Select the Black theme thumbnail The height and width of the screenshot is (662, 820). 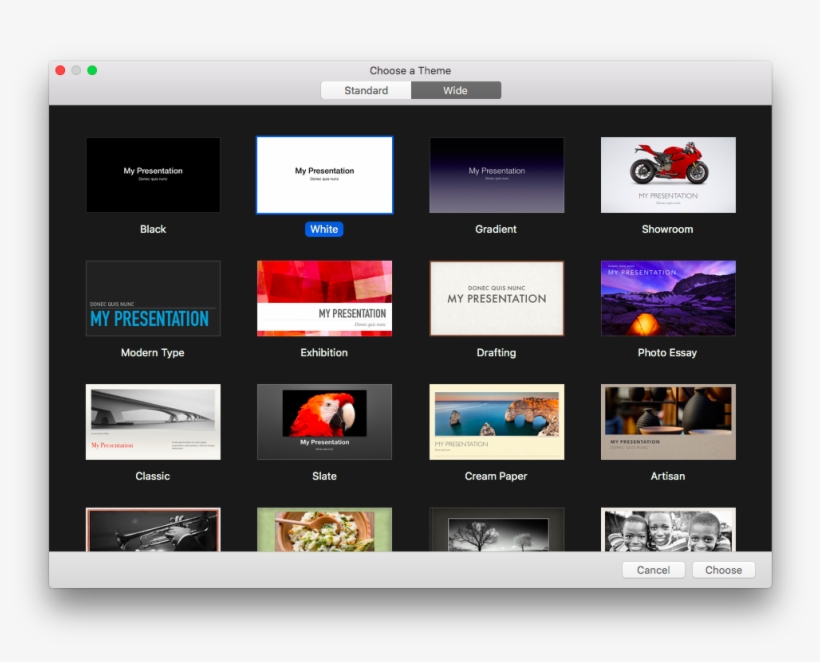coord(152,174)
